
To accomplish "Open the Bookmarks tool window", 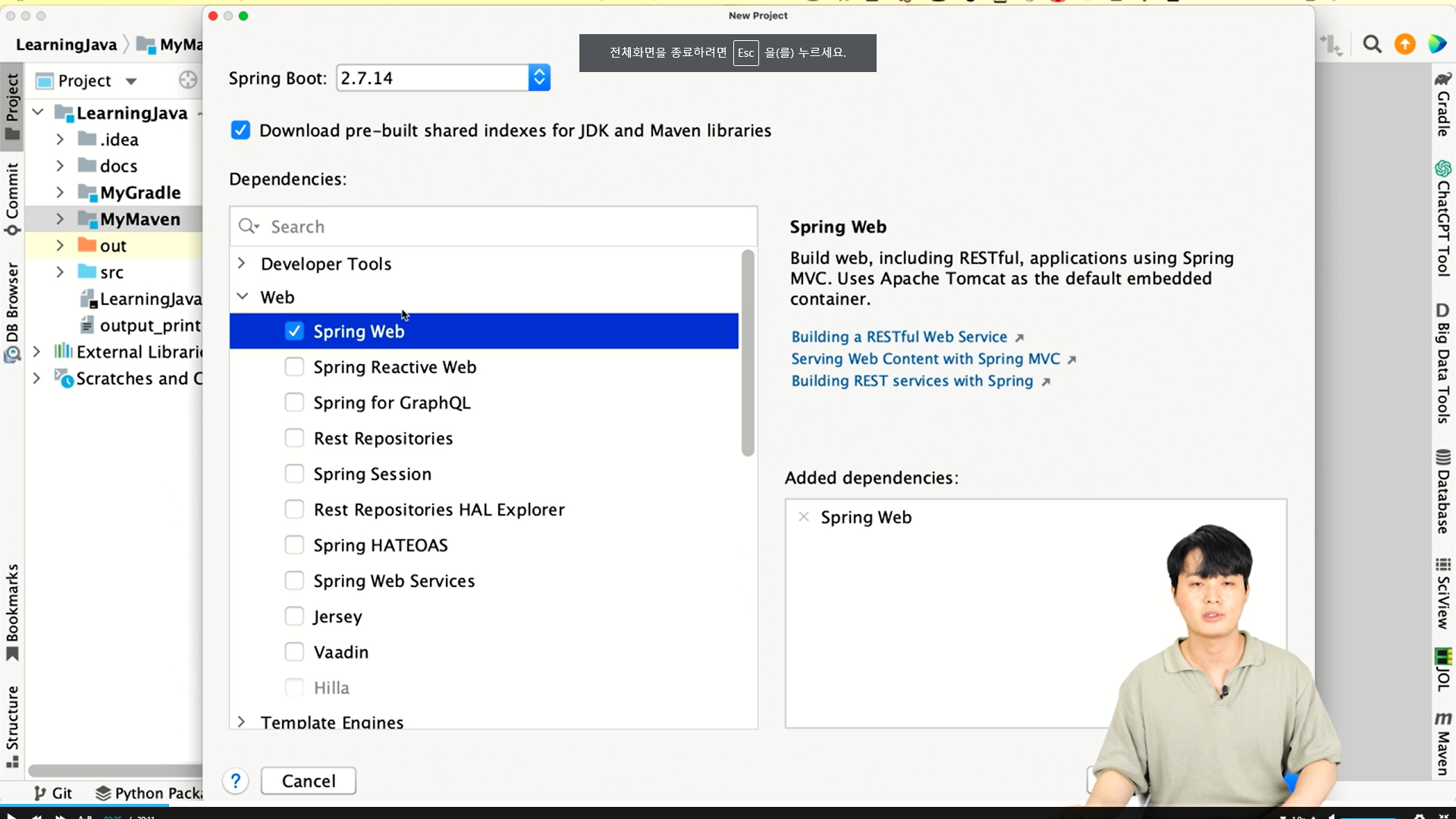I will click(x=12, y=613).
